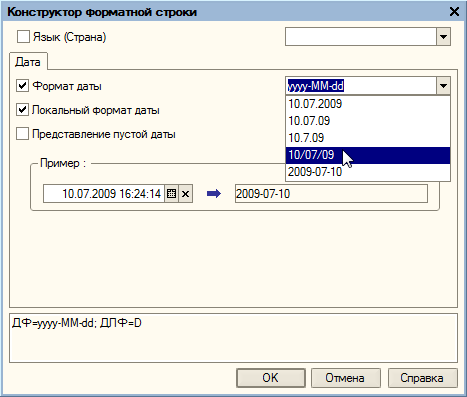Choose 10.07.2009 from format list
The width and height of the screenshot is (467, 397).
pyautogui.click(x=368, y=104)
